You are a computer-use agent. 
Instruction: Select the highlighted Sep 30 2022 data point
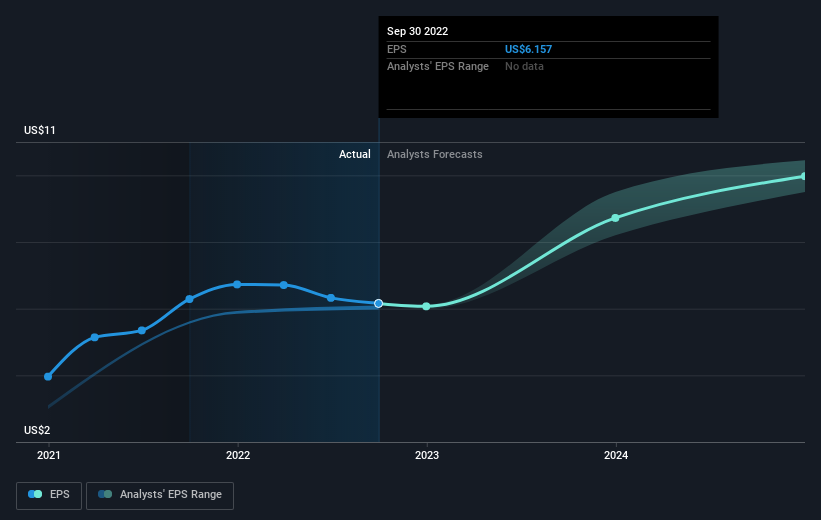(379, 304)
